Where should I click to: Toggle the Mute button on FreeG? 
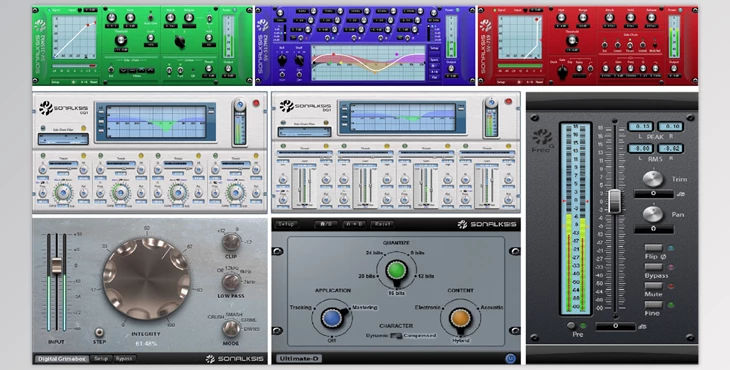653,286
